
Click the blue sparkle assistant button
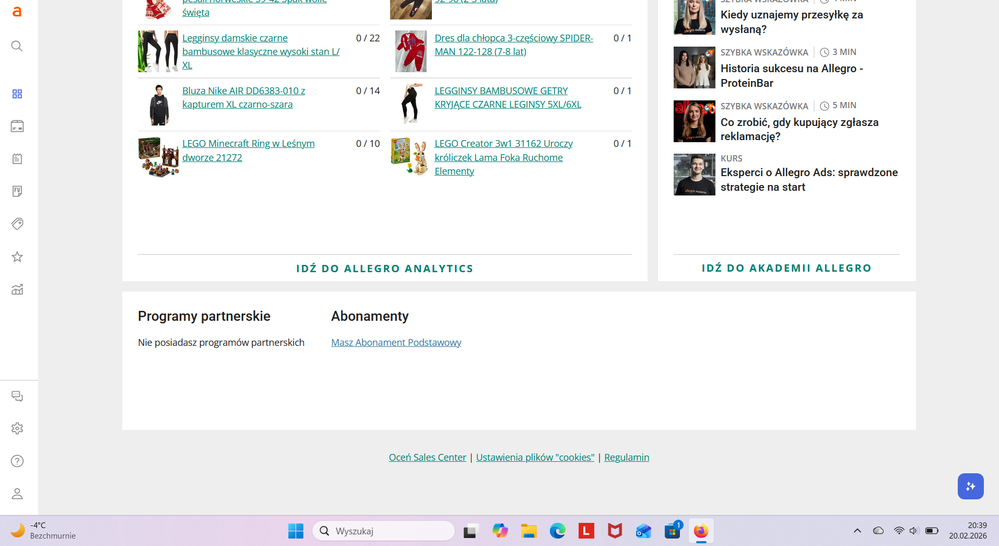970,486
